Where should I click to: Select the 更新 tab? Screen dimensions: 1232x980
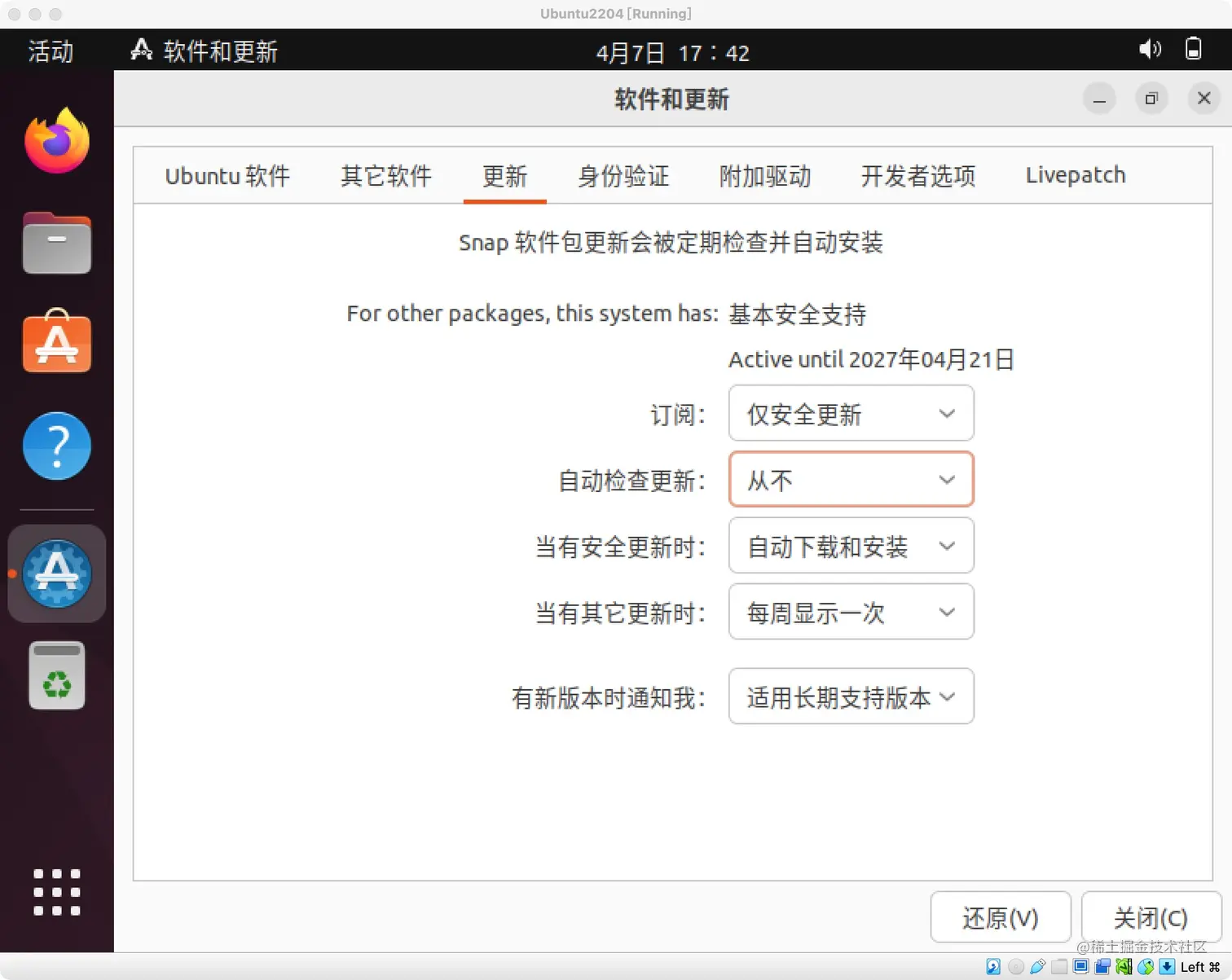click(x=504, y=176)
